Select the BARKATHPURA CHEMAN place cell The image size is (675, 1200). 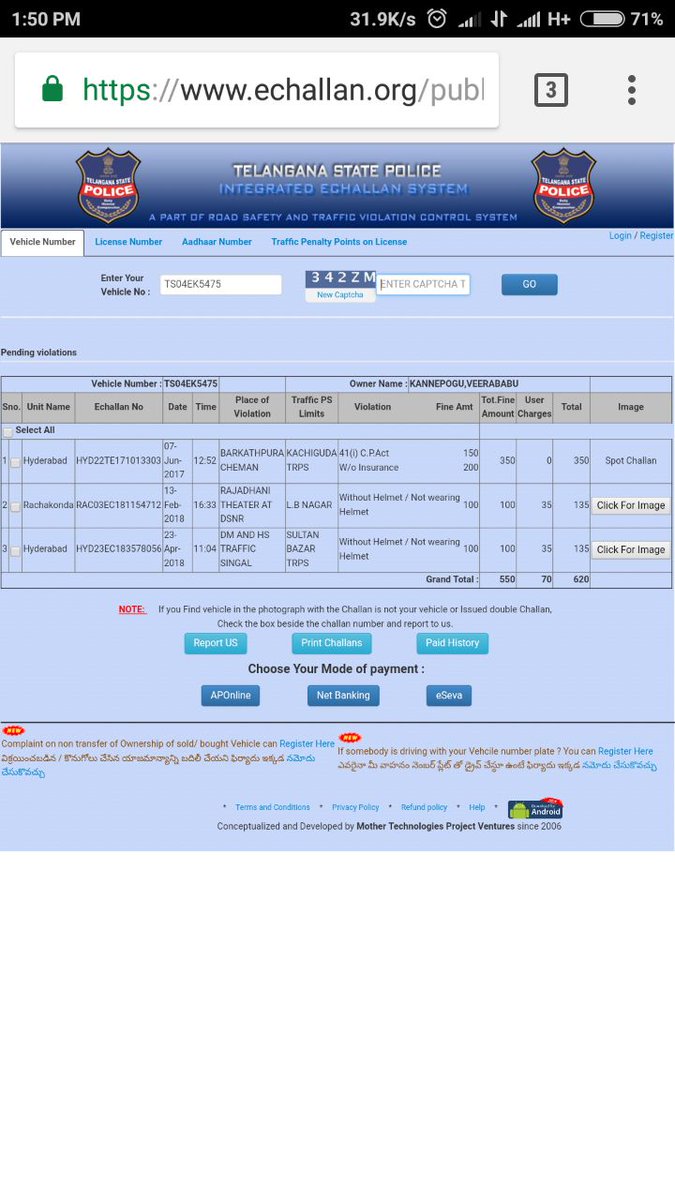coord(252,461)
